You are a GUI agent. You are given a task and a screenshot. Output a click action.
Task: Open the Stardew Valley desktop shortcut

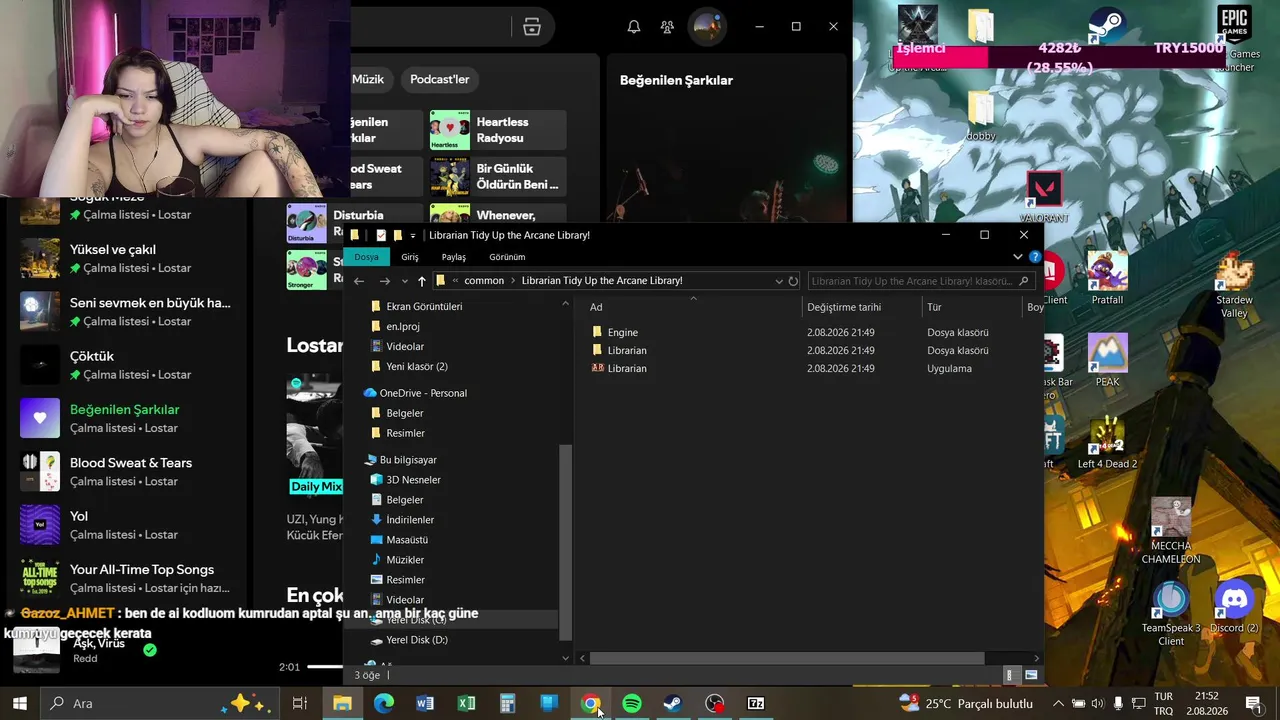click(1234, 285)
